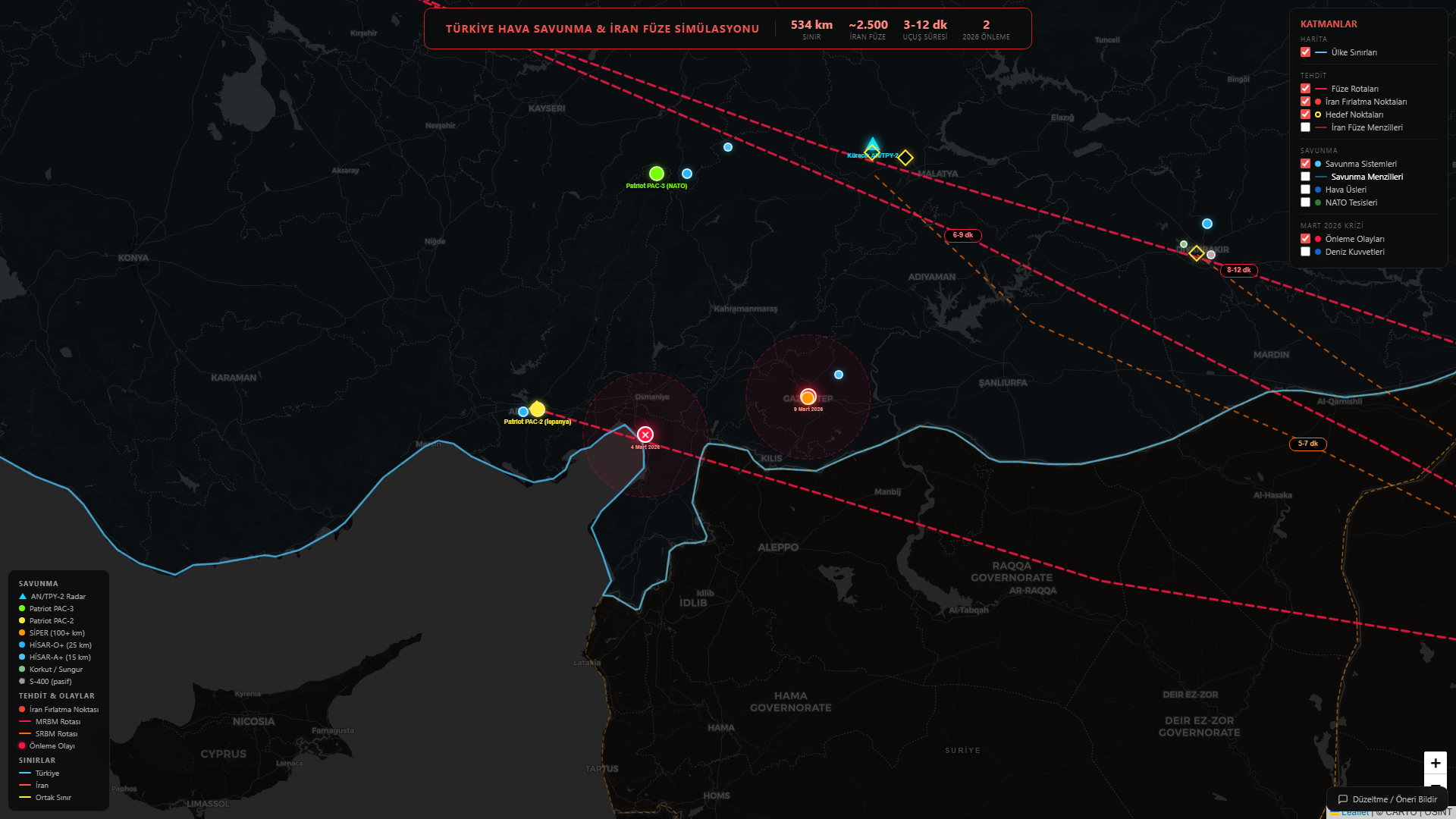
Task: Uncheck the Ülke Sınırları layer checkbox
Action: (1305, 52)
